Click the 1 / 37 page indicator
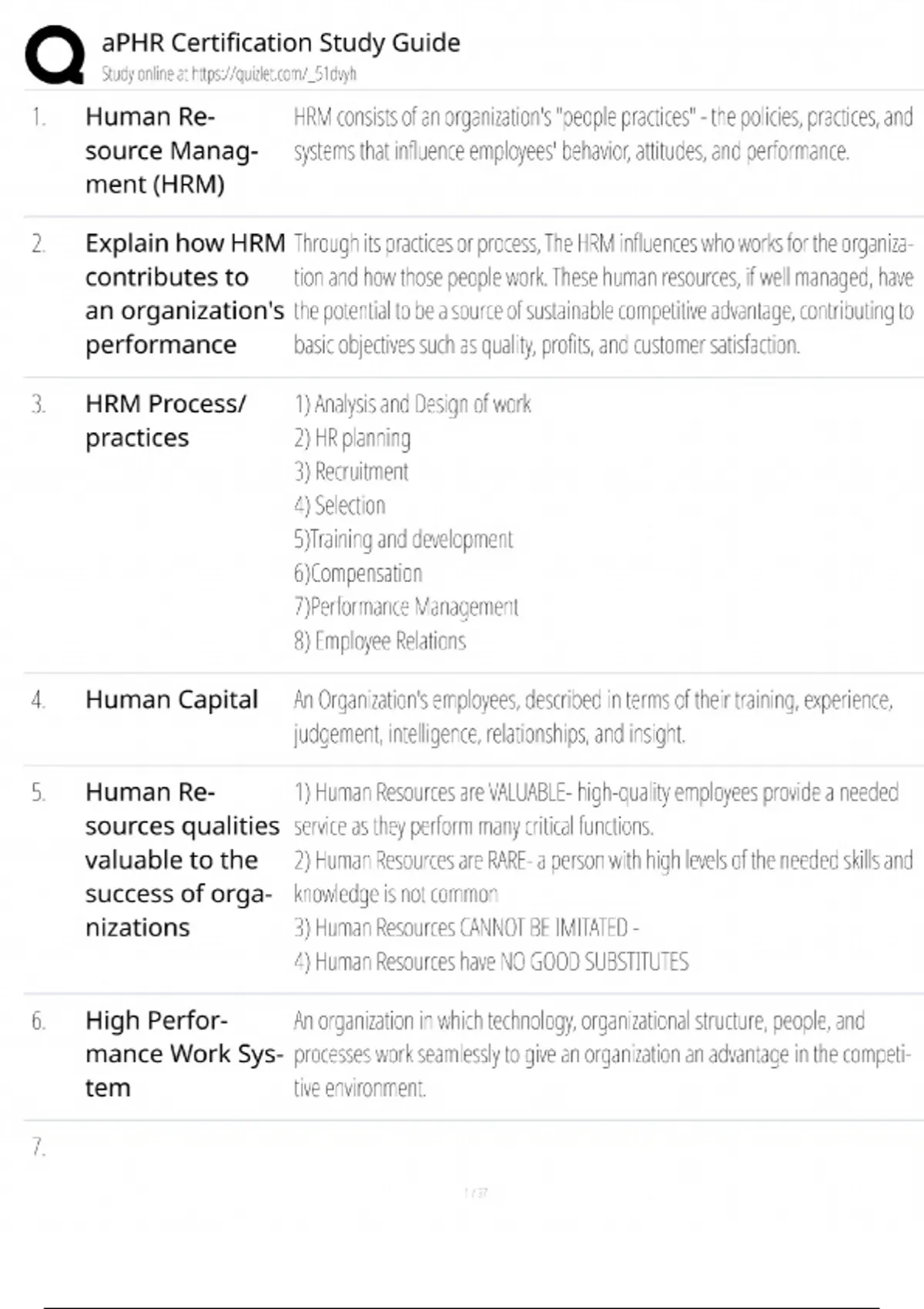The image size is (924, 1309). 476,1193
